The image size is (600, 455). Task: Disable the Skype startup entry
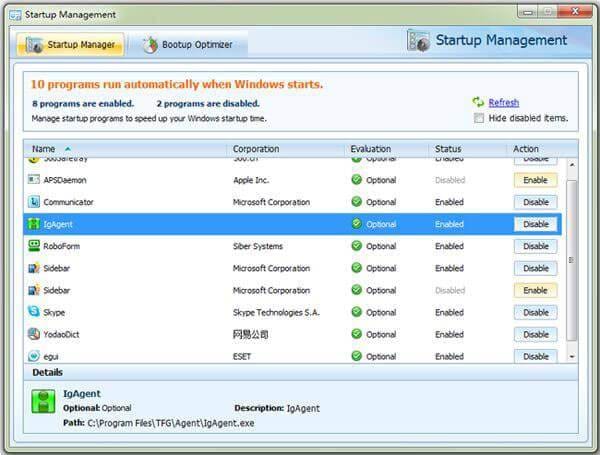tap(535, 312)
